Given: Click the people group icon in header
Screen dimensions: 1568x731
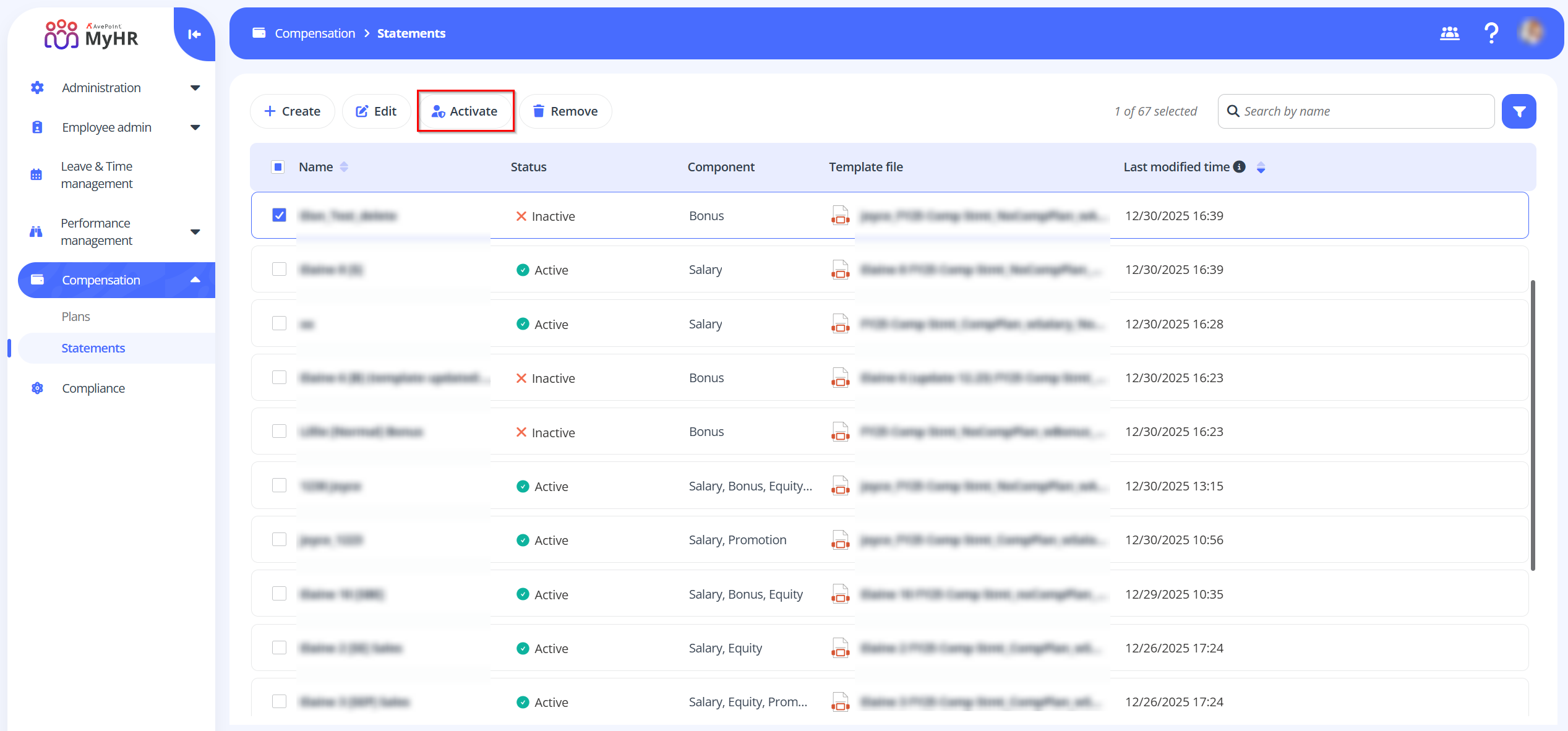Looking at the screenshot, I should [1449, 33].
